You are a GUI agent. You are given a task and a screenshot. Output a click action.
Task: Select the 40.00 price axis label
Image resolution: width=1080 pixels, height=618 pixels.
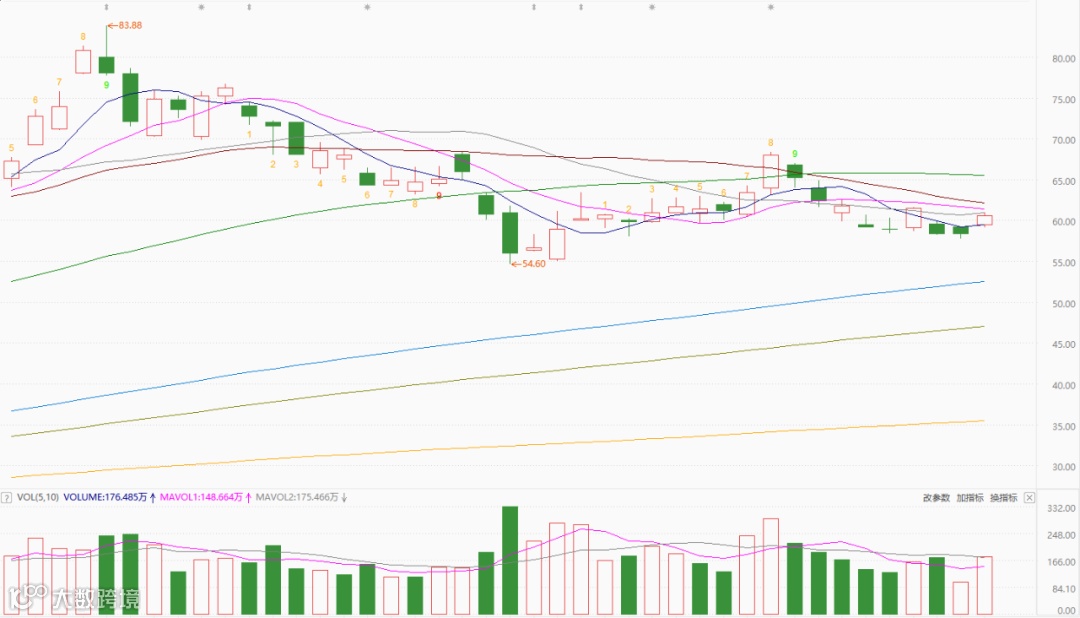click(x=1063, y=386)
